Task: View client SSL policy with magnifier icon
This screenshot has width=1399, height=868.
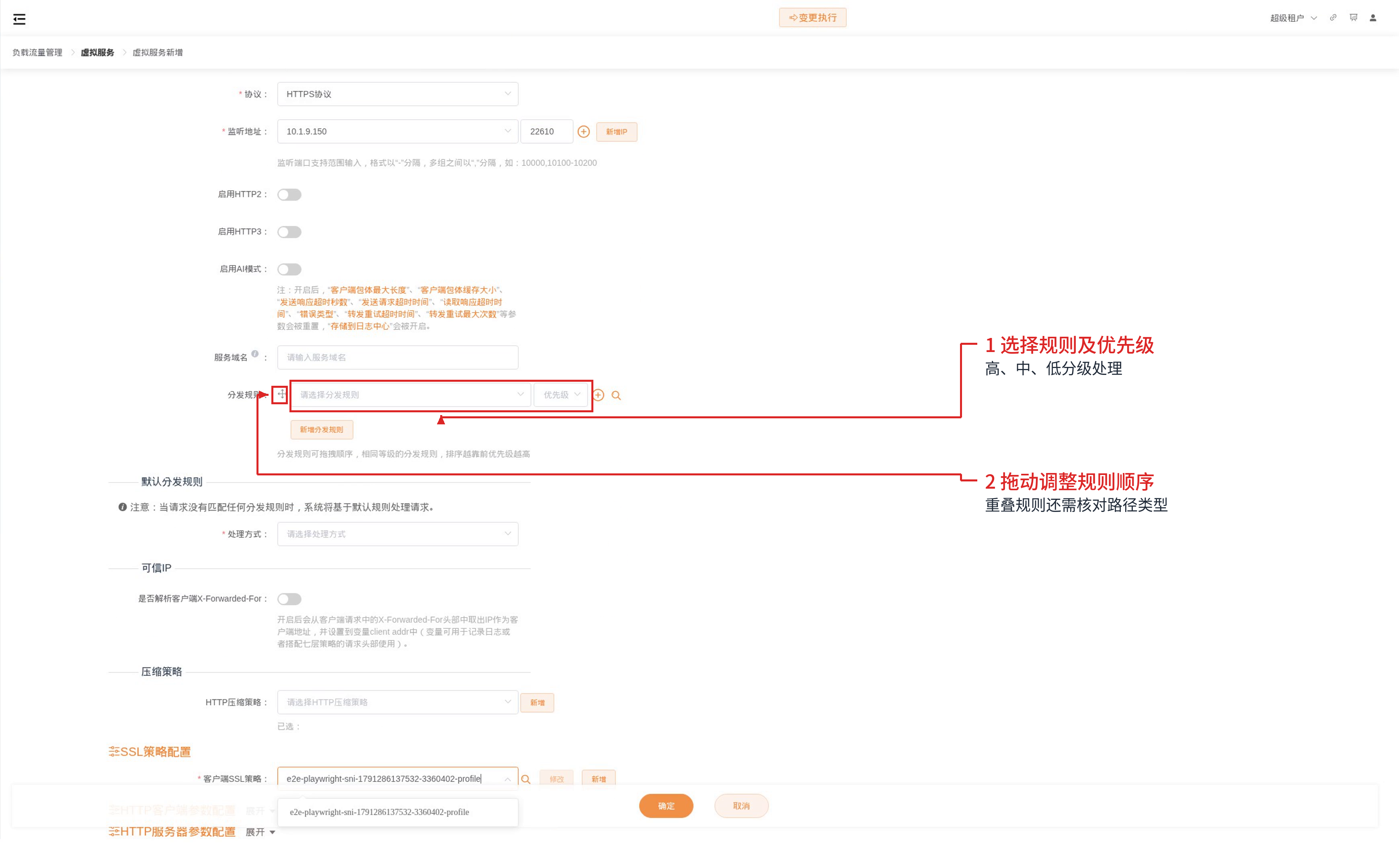Action: click(x=525, y=779)
